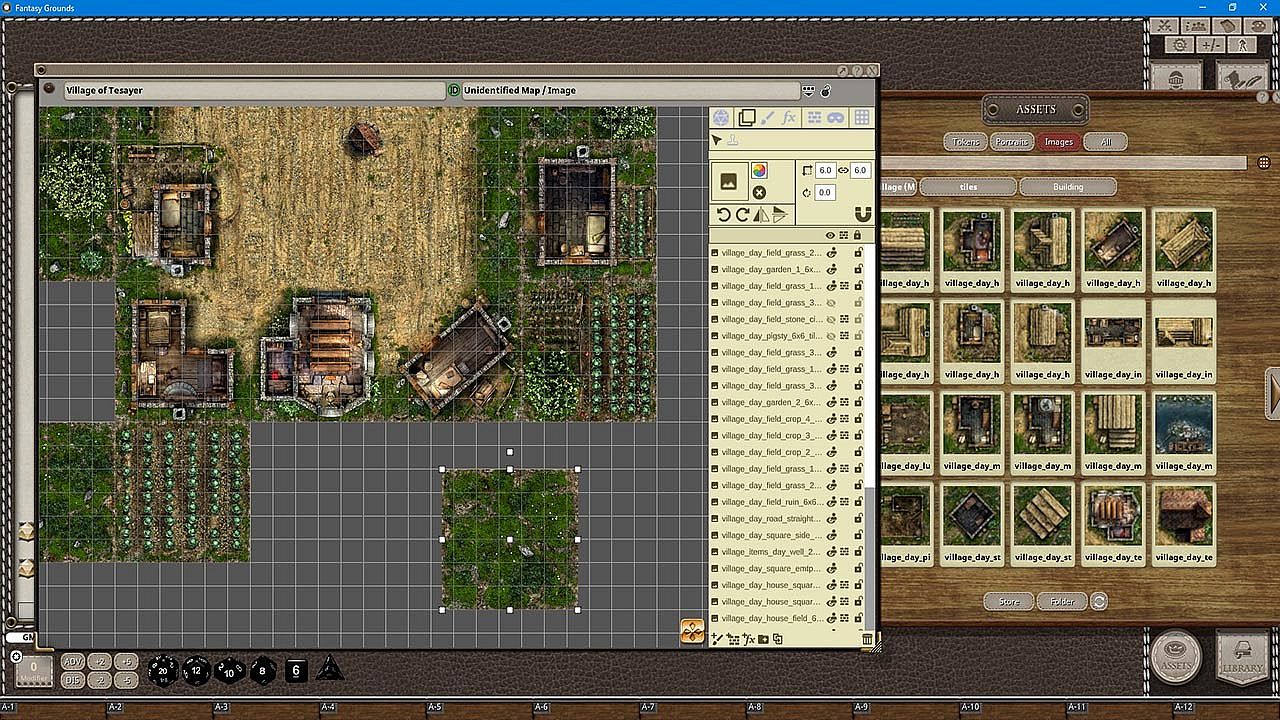
Task: Click the stamp tool icon
Action: [x=732, y=141]
